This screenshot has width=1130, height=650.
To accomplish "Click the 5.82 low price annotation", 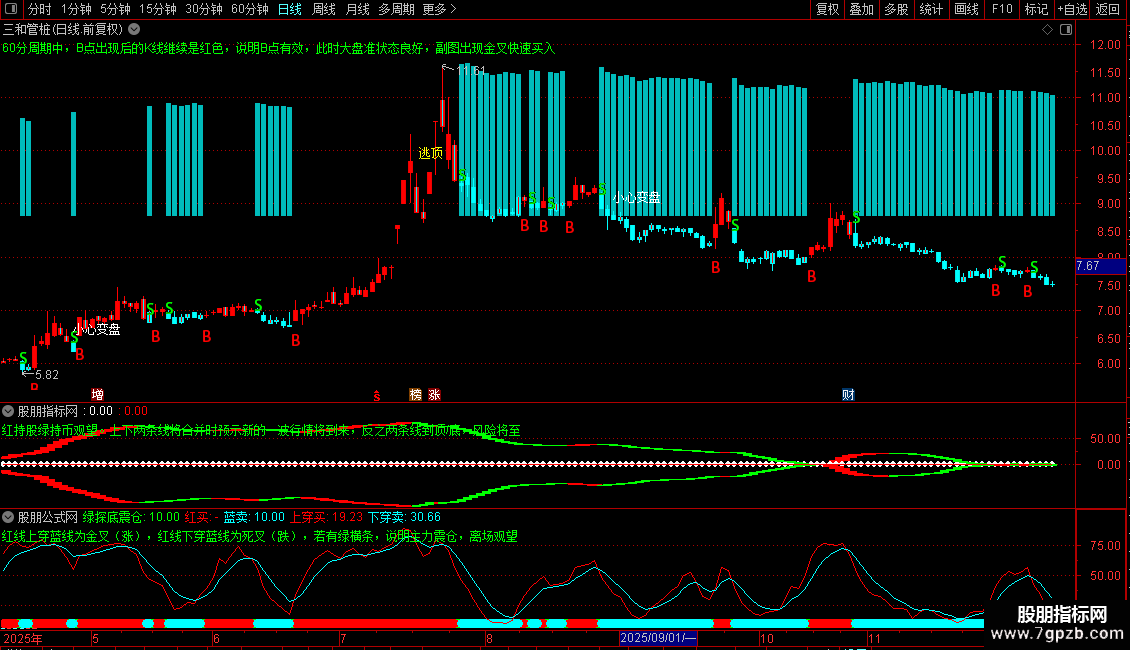I will (47, 375).
